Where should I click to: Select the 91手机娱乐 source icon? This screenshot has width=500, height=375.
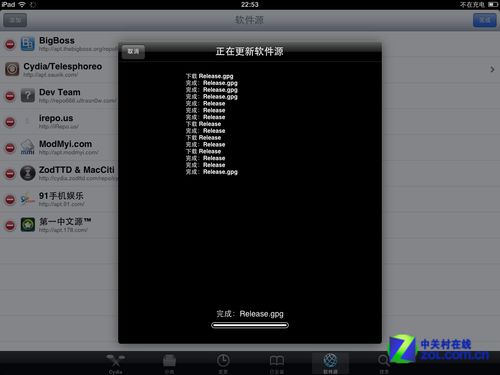click(28, 199)
